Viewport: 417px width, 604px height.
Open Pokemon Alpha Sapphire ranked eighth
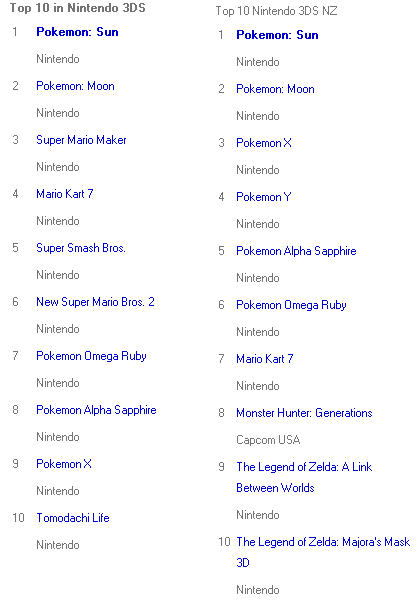96,410
